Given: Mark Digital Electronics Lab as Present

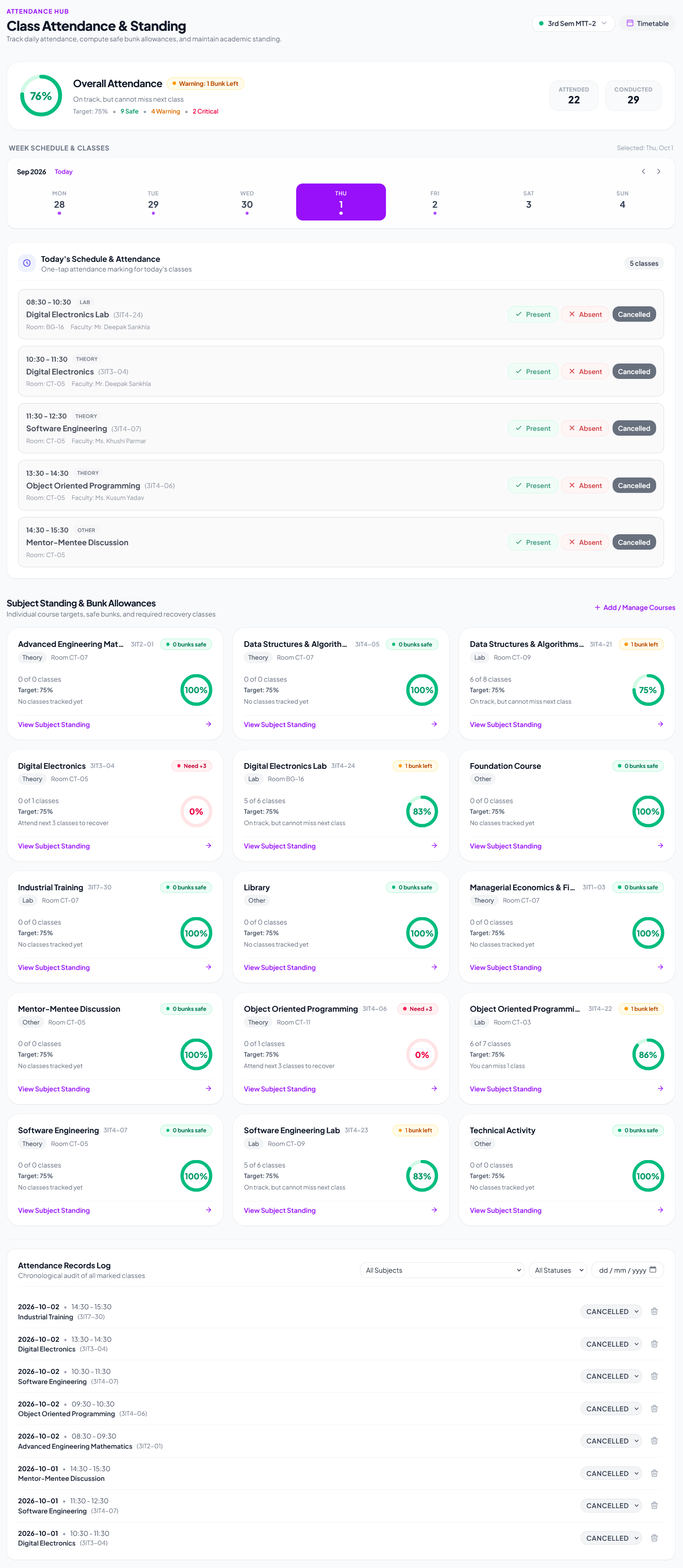Looking at the screenshot, I should click(532, 315).
